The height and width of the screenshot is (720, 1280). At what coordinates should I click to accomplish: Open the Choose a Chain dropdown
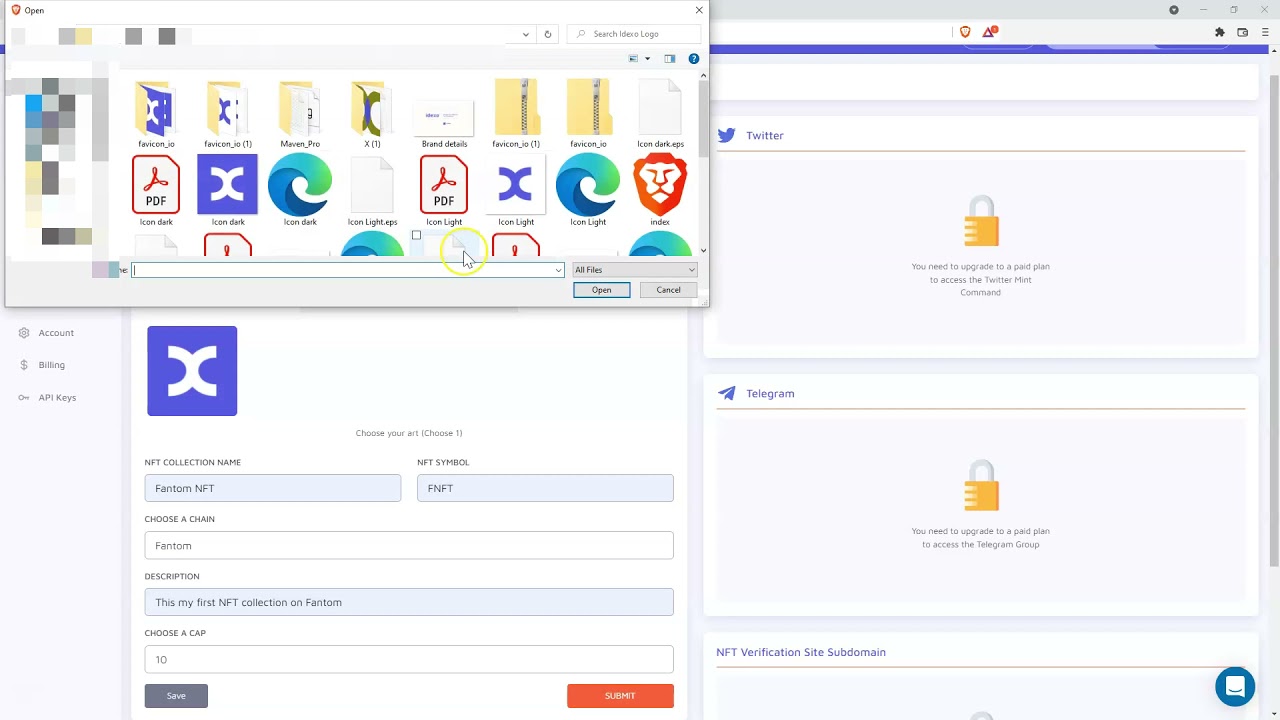409,545
